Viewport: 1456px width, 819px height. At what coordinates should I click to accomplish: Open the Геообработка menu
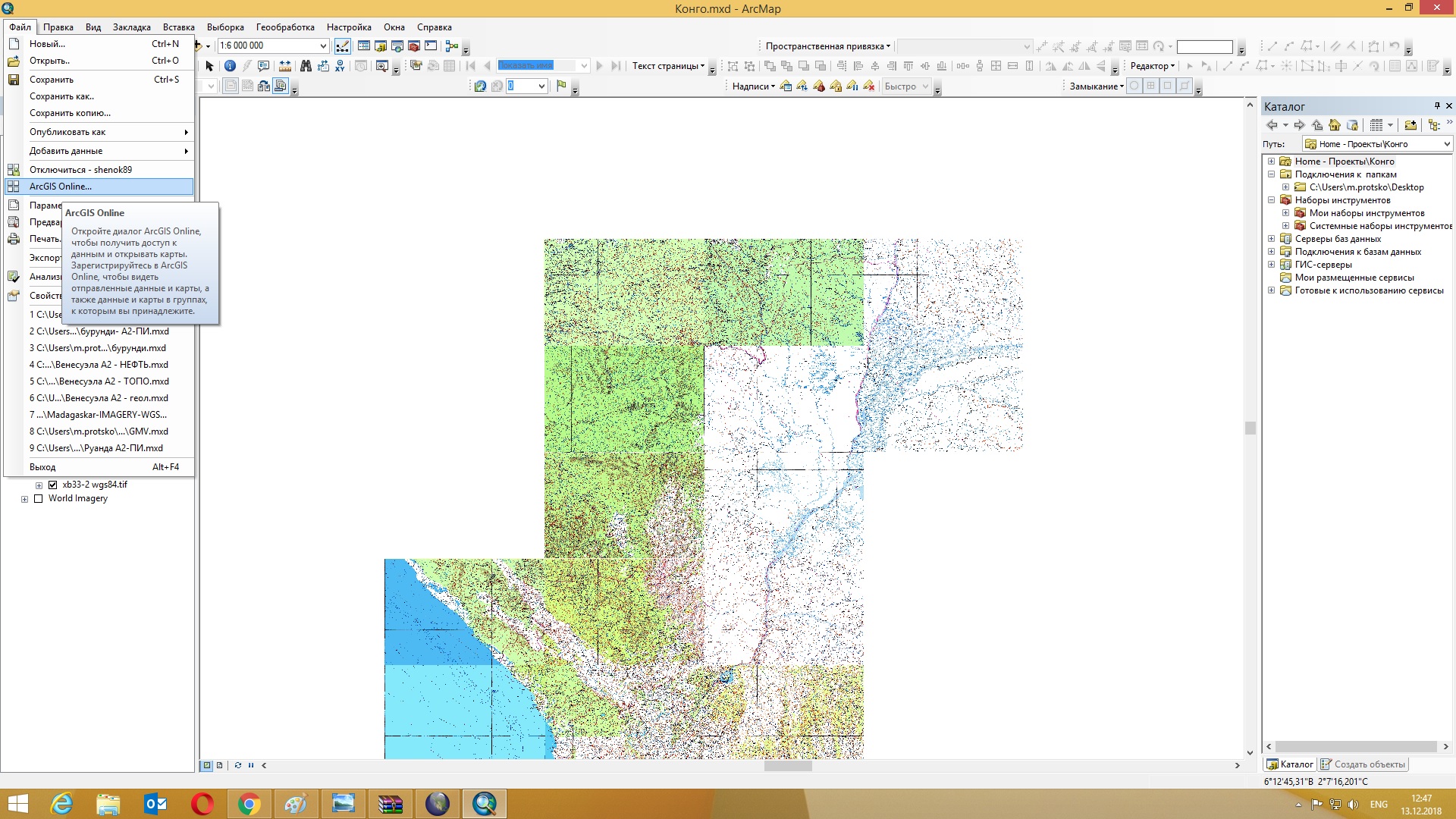point(285,27)
